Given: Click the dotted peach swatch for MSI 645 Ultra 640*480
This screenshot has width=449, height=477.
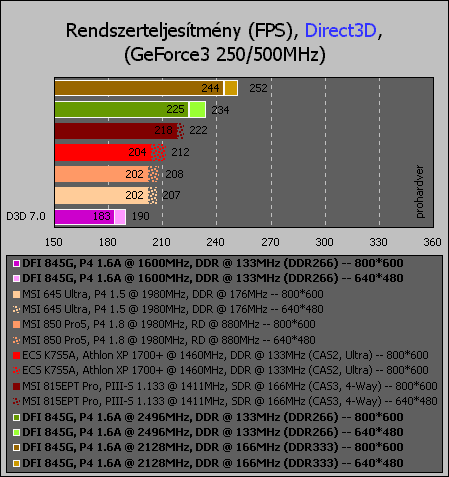Looking at the screenshot, I should coord(16,310).
